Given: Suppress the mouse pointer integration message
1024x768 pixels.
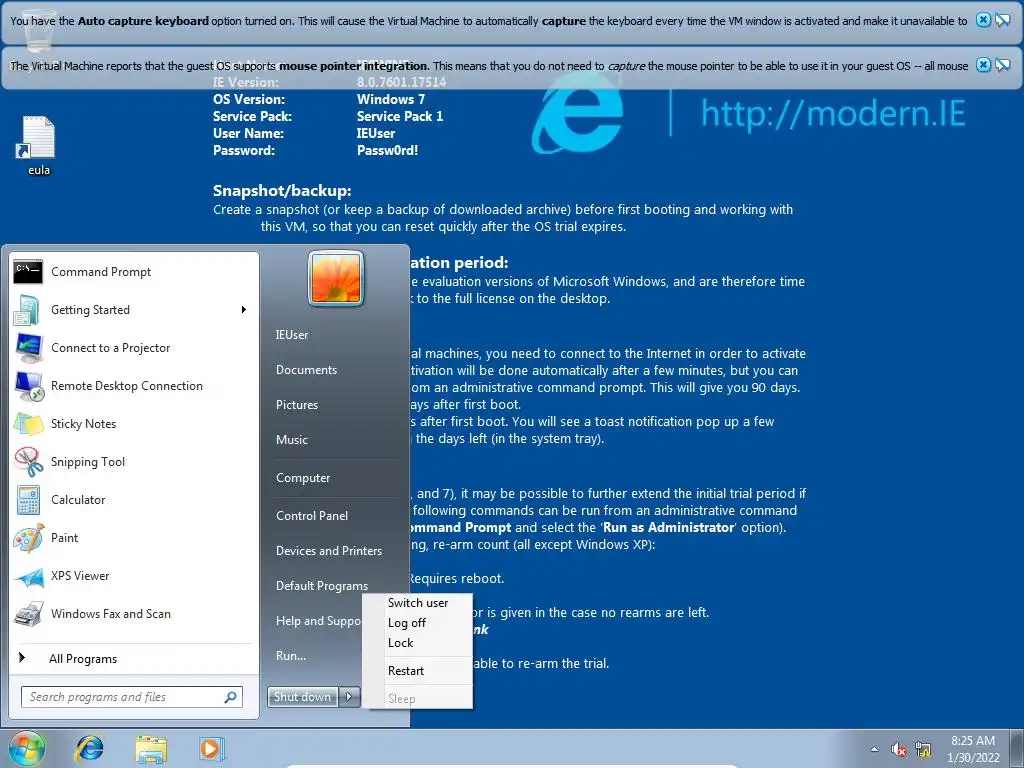Looking at the screenshot, I should [1002, 65].
